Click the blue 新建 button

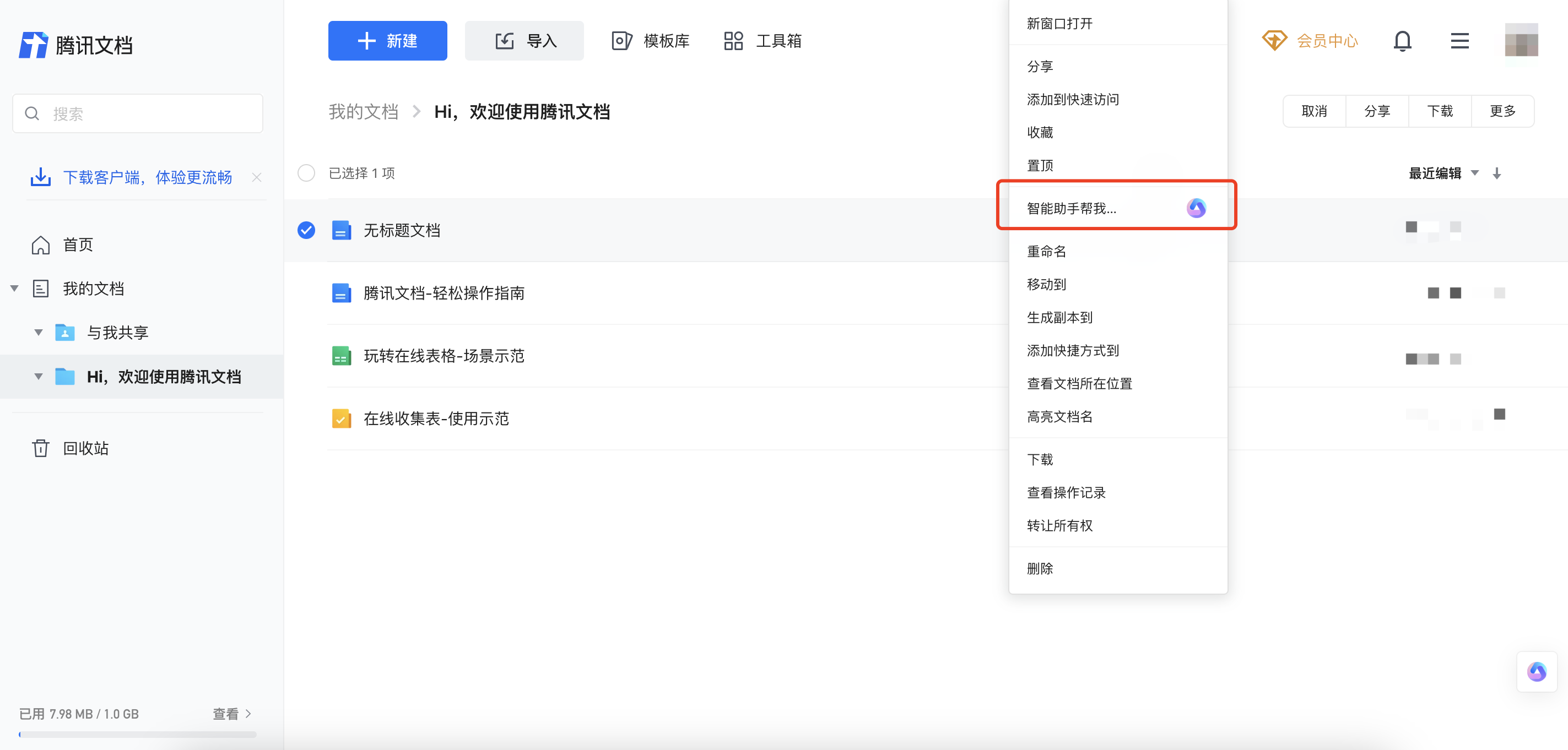click(x=387, y=41)
